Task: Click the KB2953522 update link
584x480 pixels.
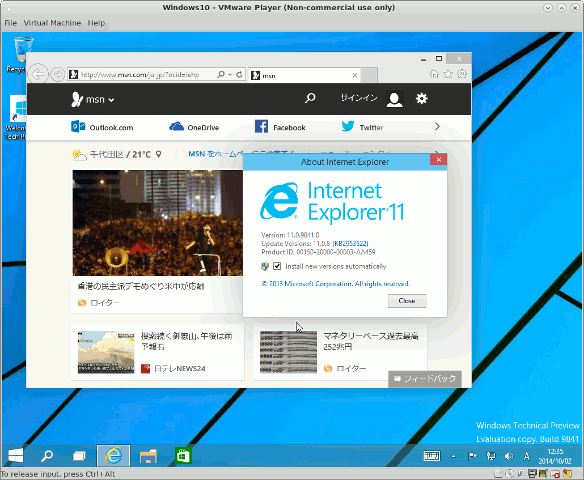Action: (350, 244)
